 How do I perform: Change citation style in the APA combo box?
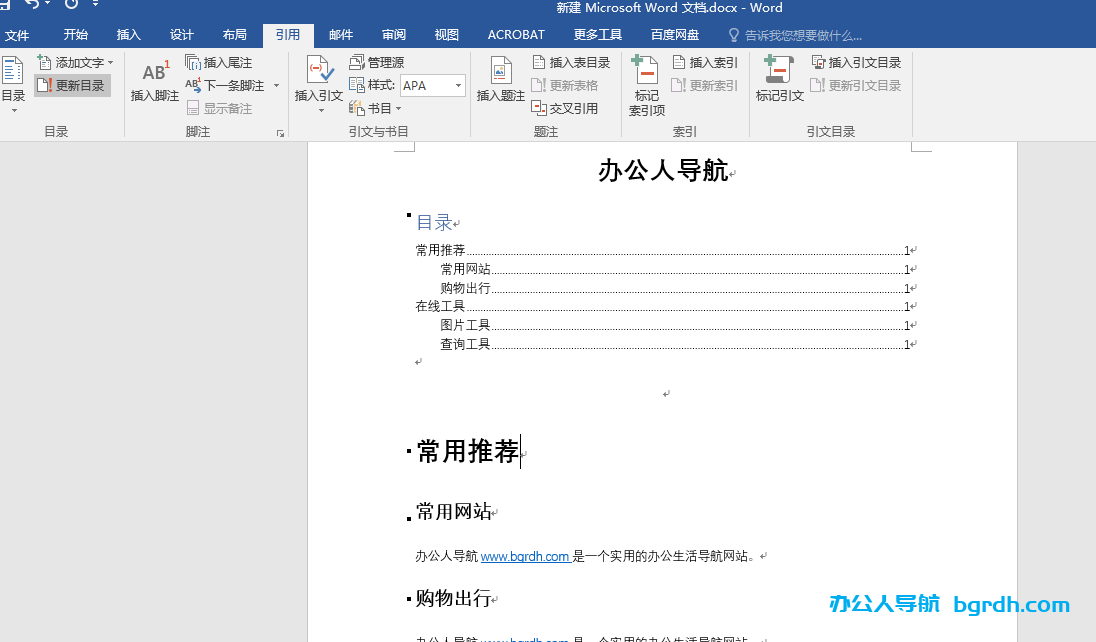coord(432,85)
